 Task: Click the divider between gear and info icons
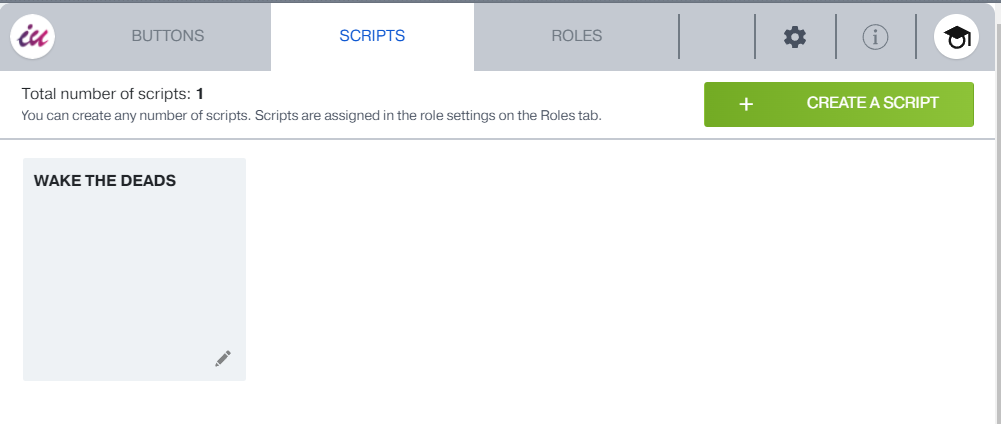pyautogui.click(x=835, y=37)
